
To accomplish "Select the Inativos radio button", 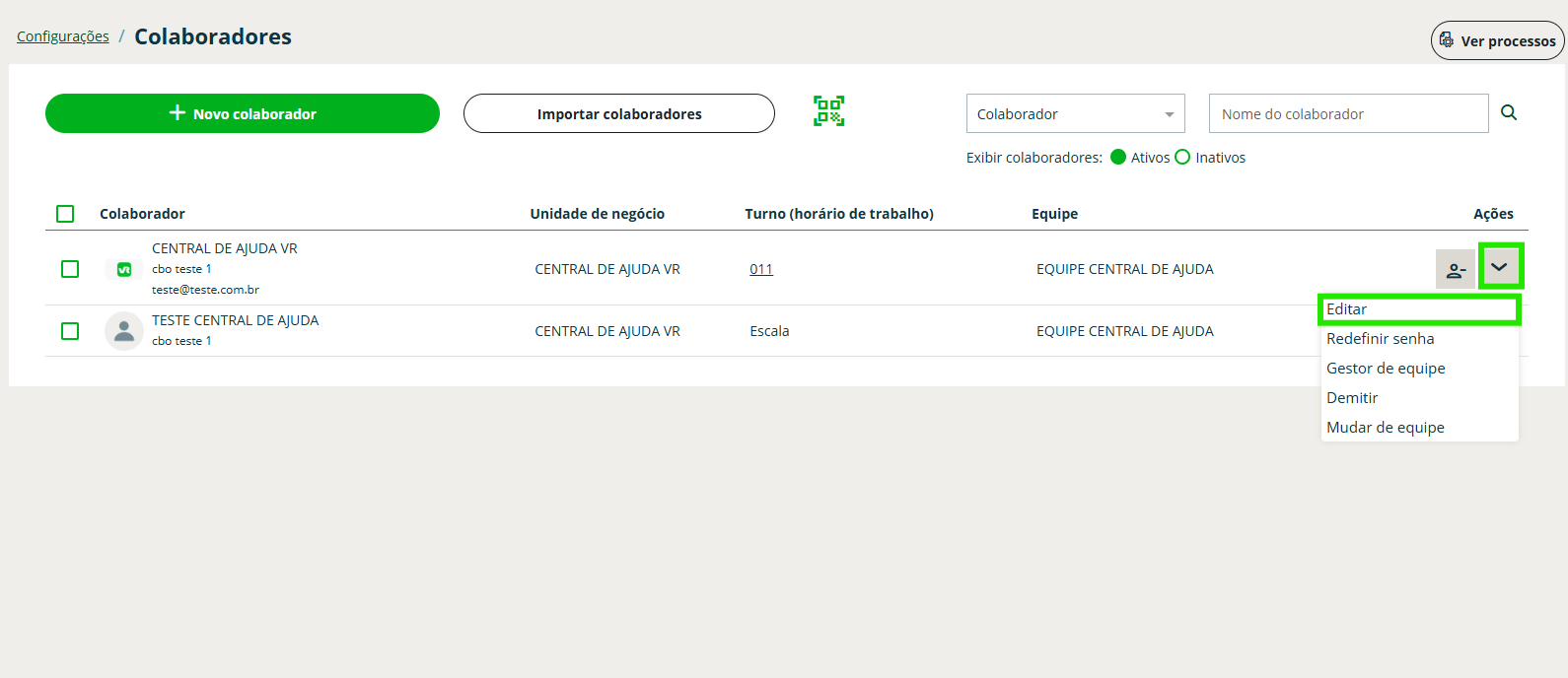I will (1182, 158).
